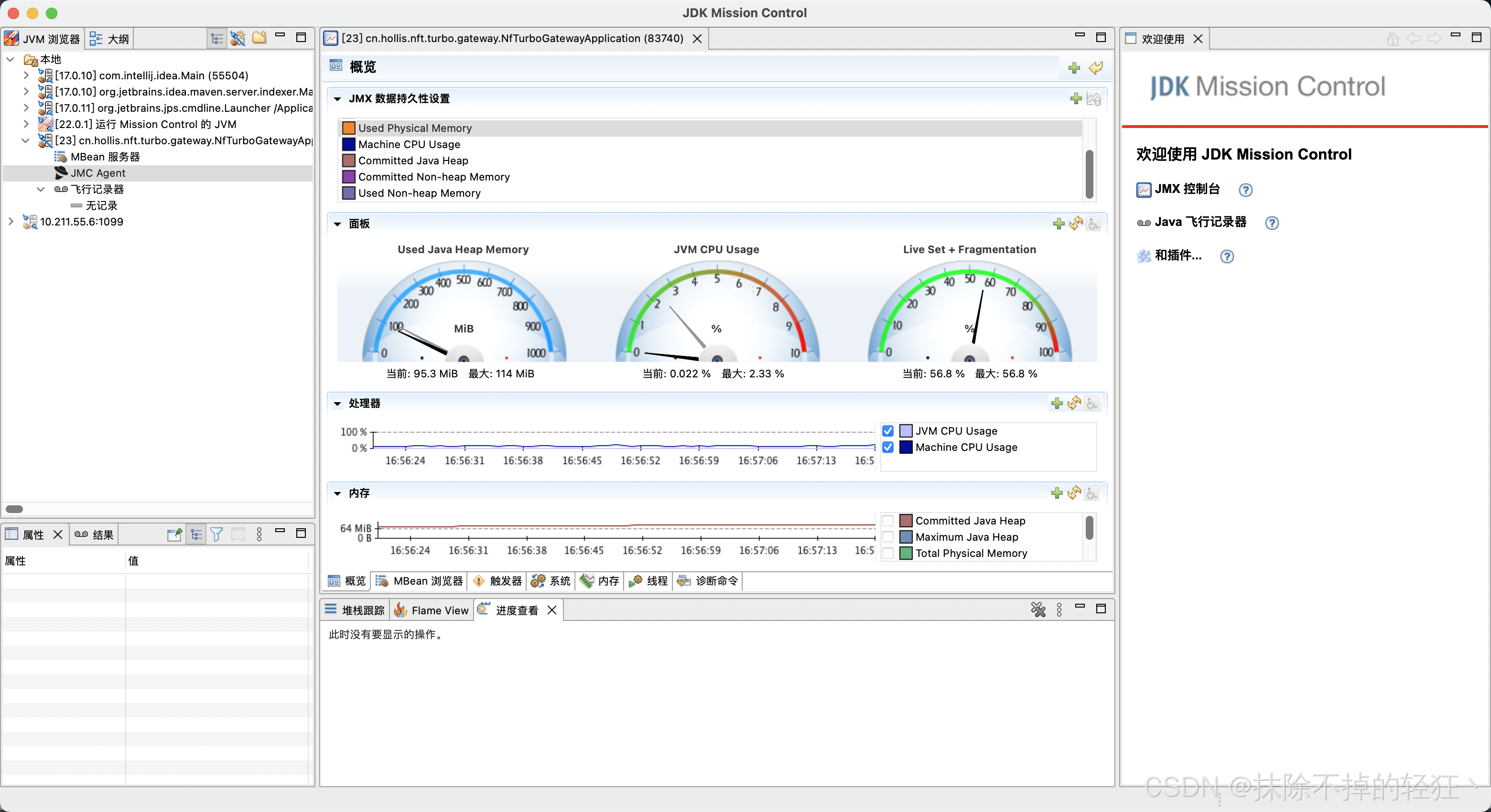
Task: Collapse the 飞行记录器 tree node
Action: (x=41, y=189)
